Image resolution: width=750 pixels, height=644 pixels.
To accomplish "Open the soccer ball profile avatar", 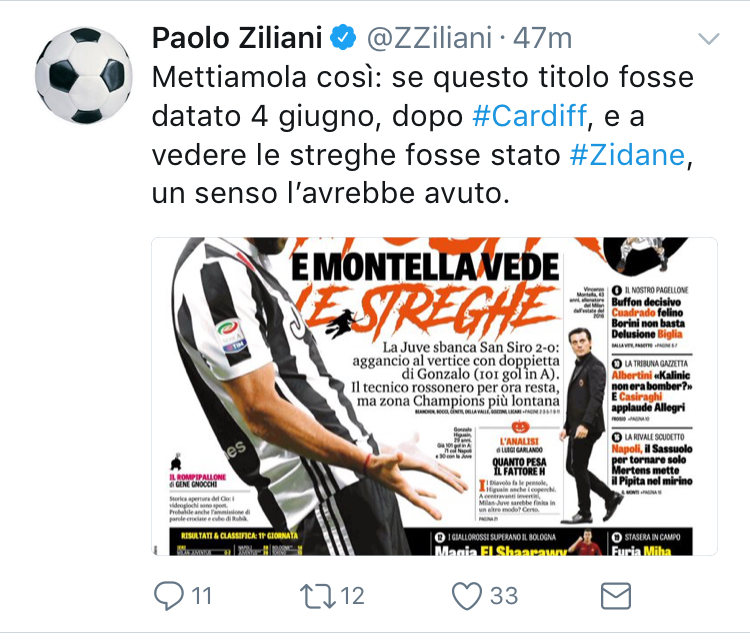I will click(84, 76).
